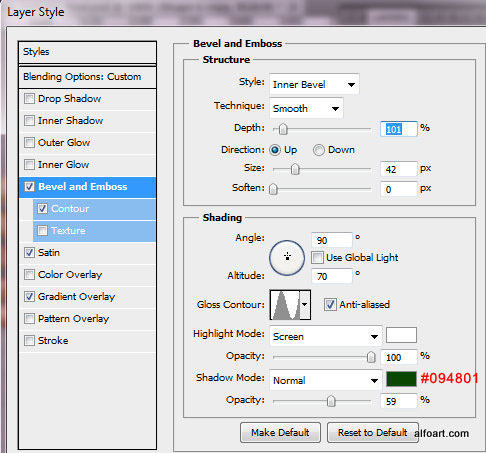Screen dimensions: 486x453
Task: Open the Style dropdown showing Inner Bevel
Action: point(314,84)
